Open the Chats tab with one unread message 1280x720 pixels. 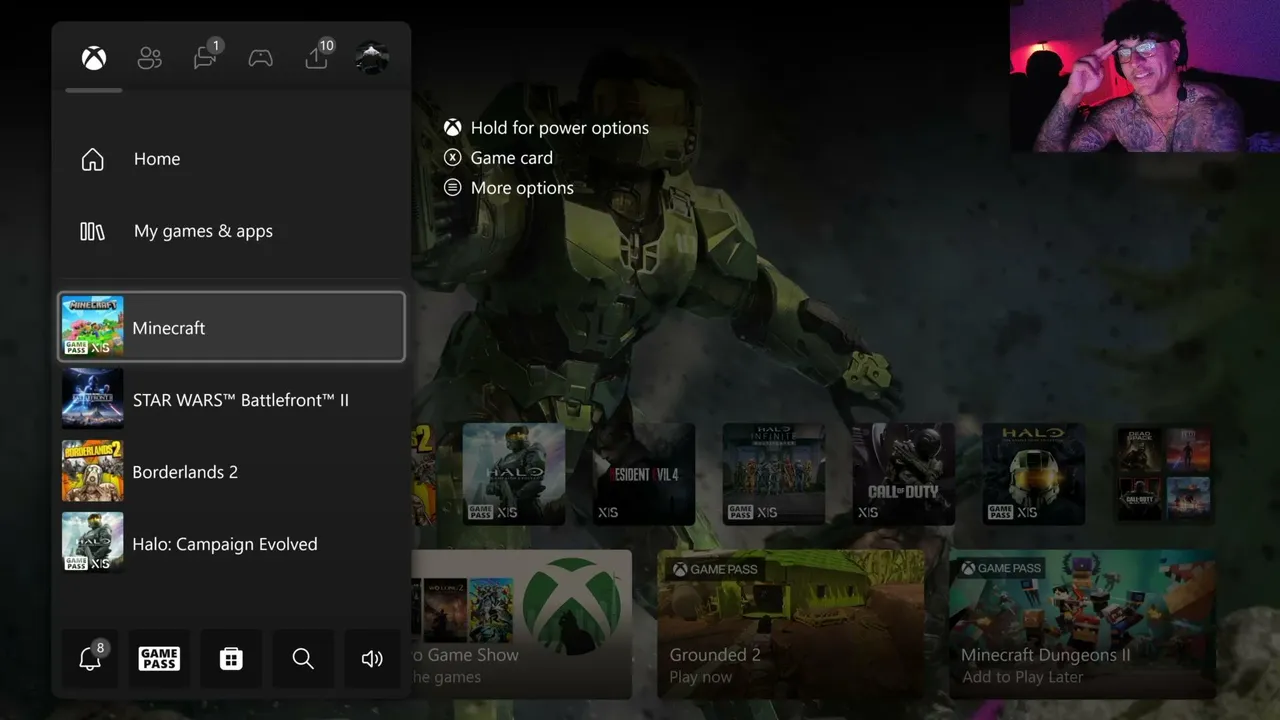[x=206, y=56]
